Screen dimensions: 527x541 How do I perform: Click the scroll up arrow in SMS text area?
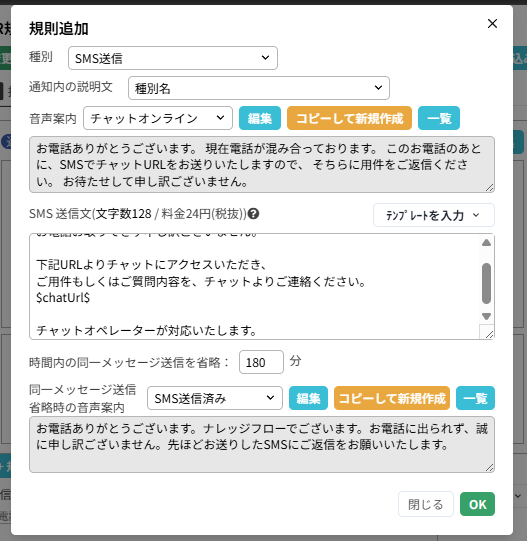coord(486,243)
